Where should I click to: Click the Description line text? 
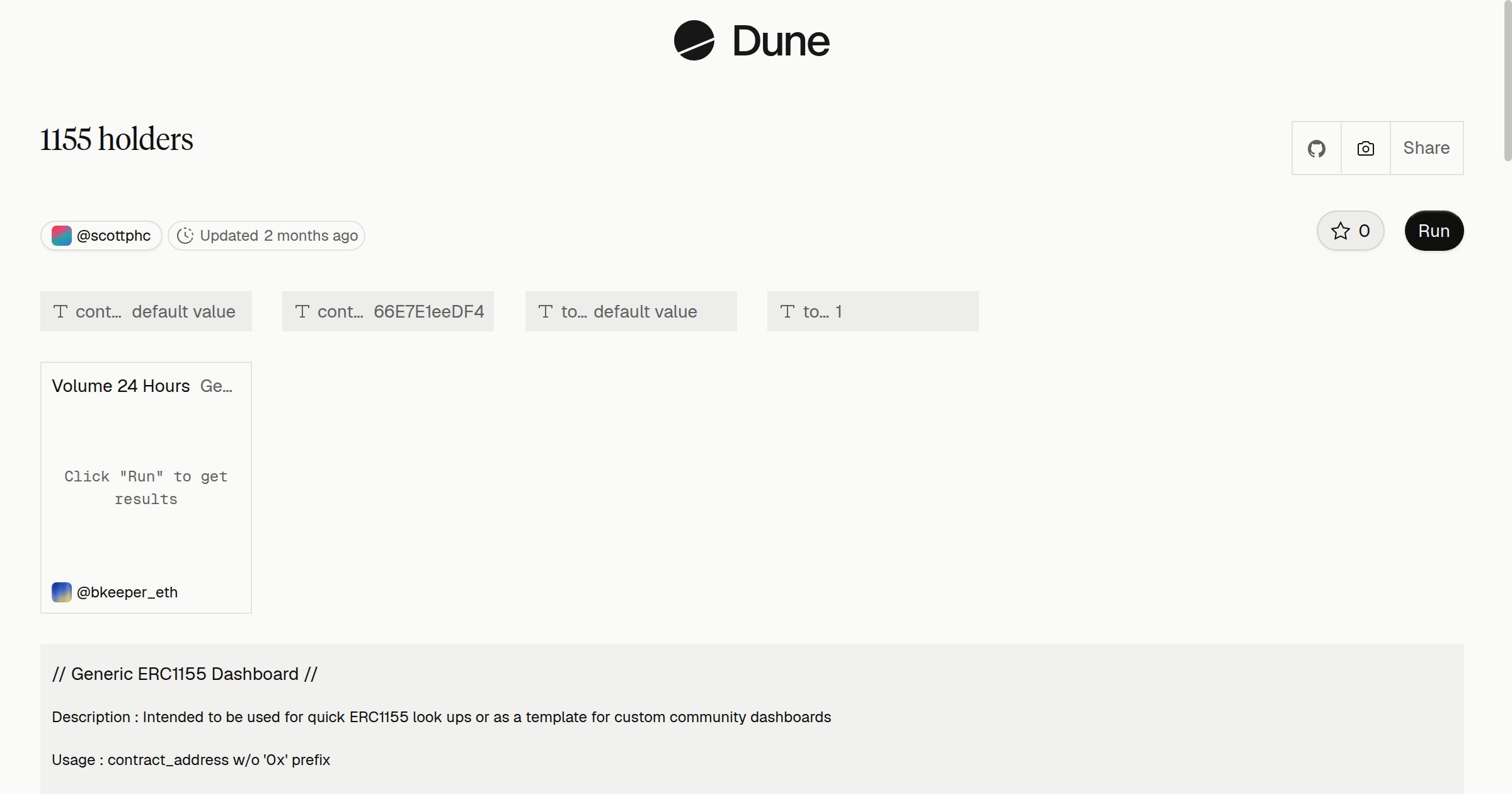tap(441, 717)
